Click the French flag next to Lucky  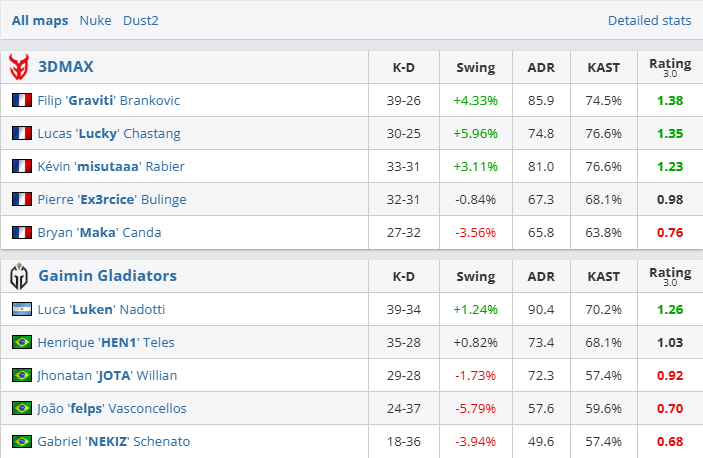click(21, 134)
